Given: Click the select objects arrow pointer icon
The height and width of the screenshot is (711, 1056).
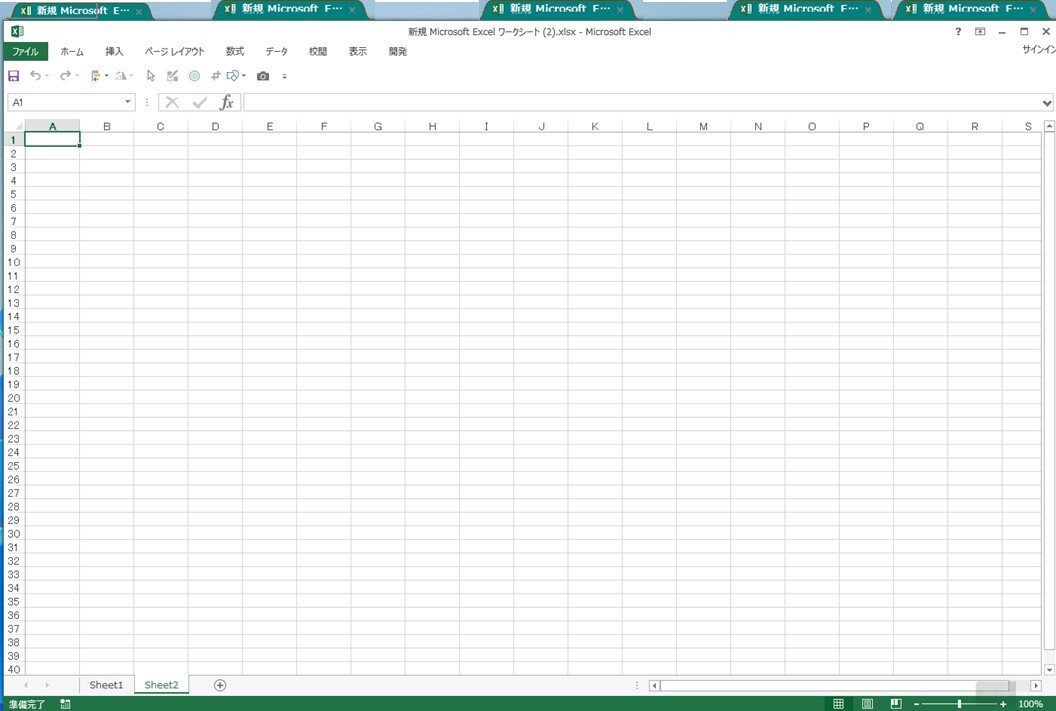Looking at the screenshot, I should point(151,76).
